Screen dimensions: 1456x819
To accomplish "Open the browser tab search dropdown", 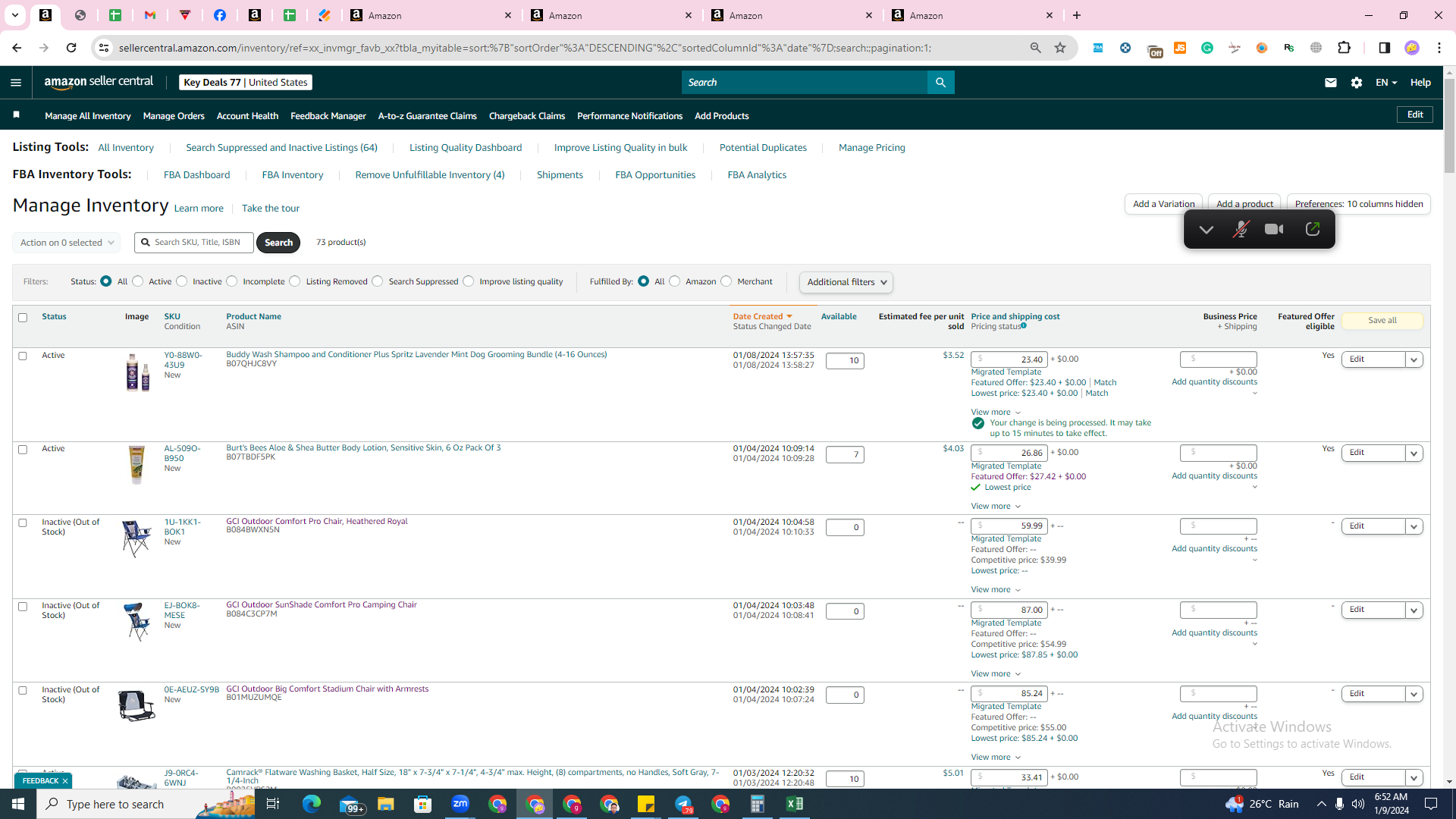I will (x=14, y=15).
